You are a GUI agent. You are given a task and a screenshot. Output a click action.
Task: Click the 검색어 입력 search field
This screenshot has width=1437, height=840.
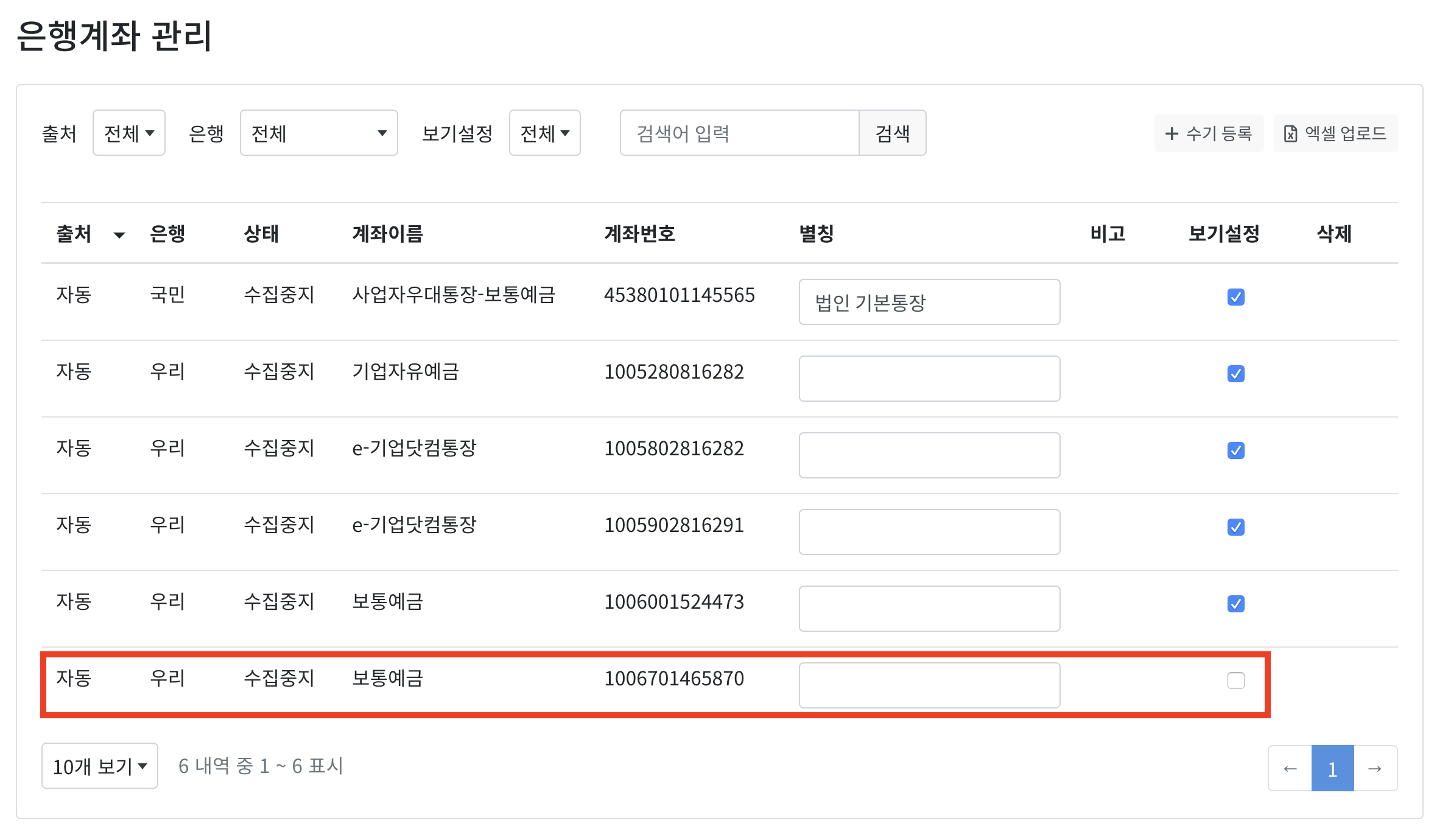pos(739,133)
